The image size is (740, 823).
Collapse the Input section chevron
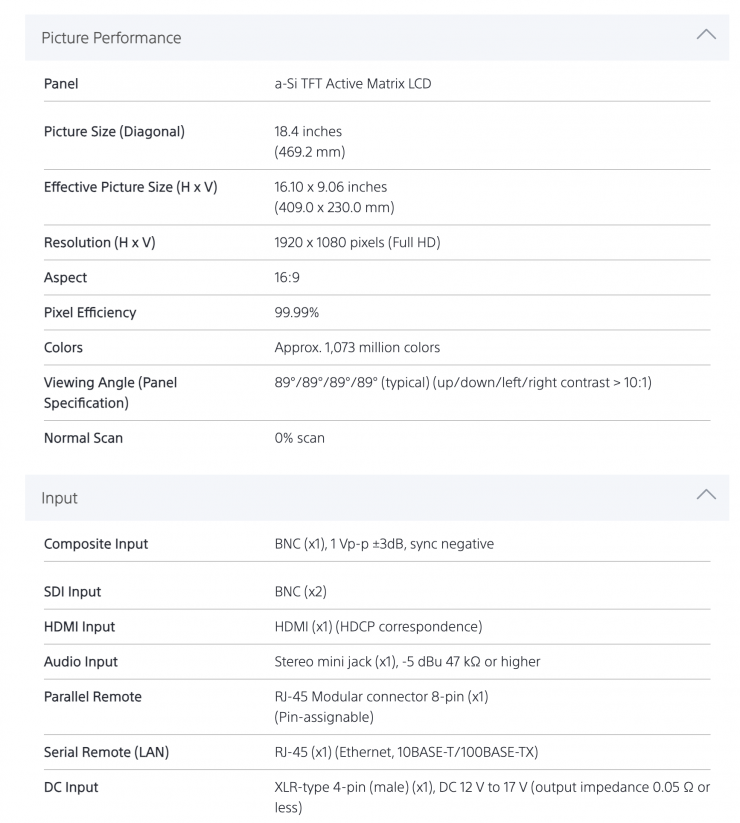coord(705,495)
